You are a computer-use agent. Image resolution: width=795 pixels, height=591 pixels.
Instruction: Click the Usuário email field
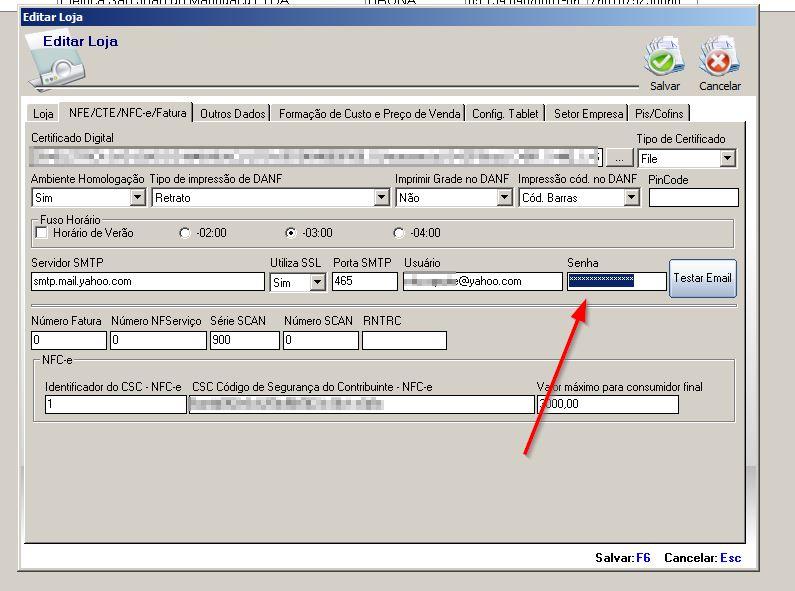483,281
